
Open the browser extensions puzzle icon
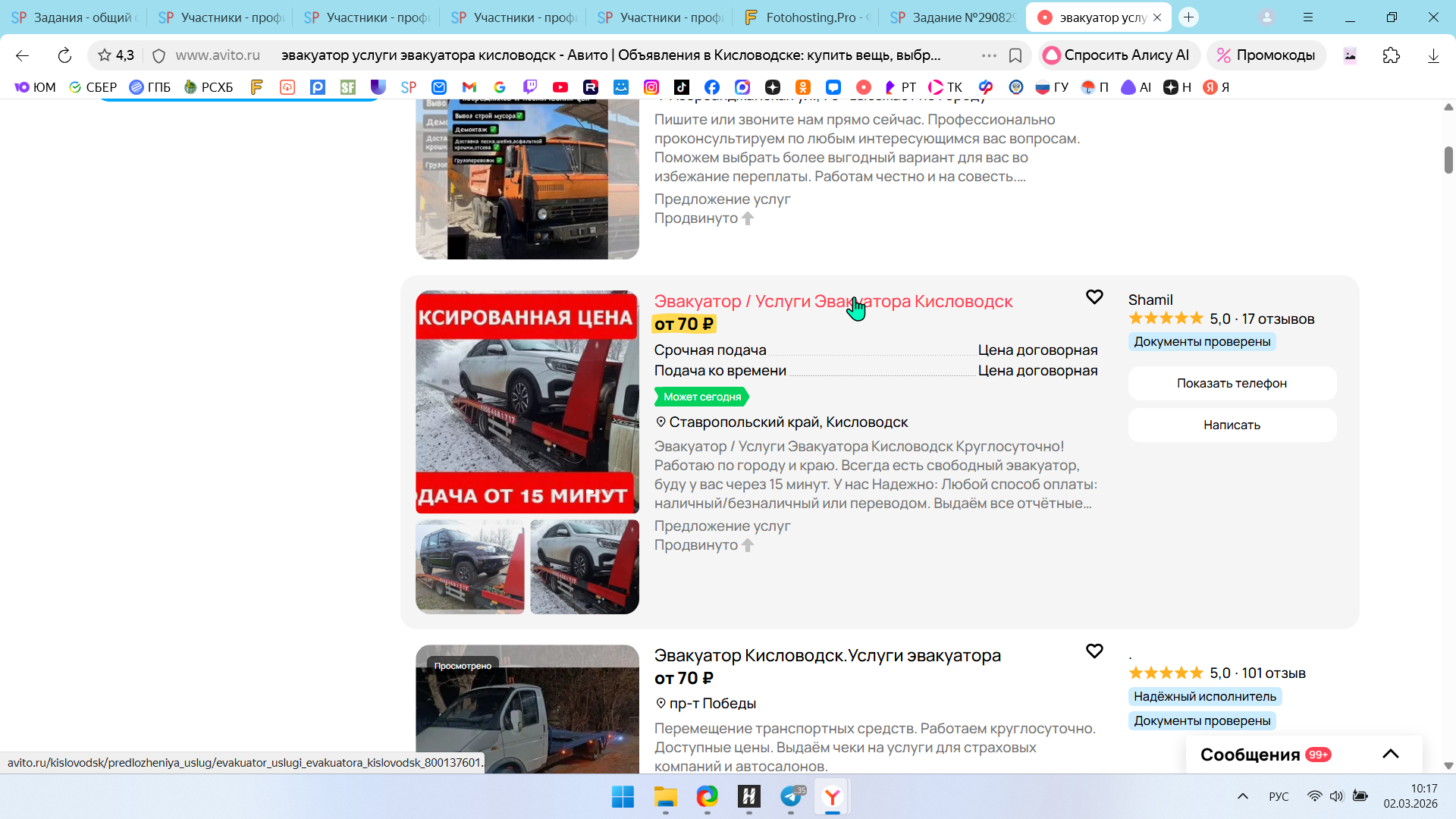pos(1392,55)
